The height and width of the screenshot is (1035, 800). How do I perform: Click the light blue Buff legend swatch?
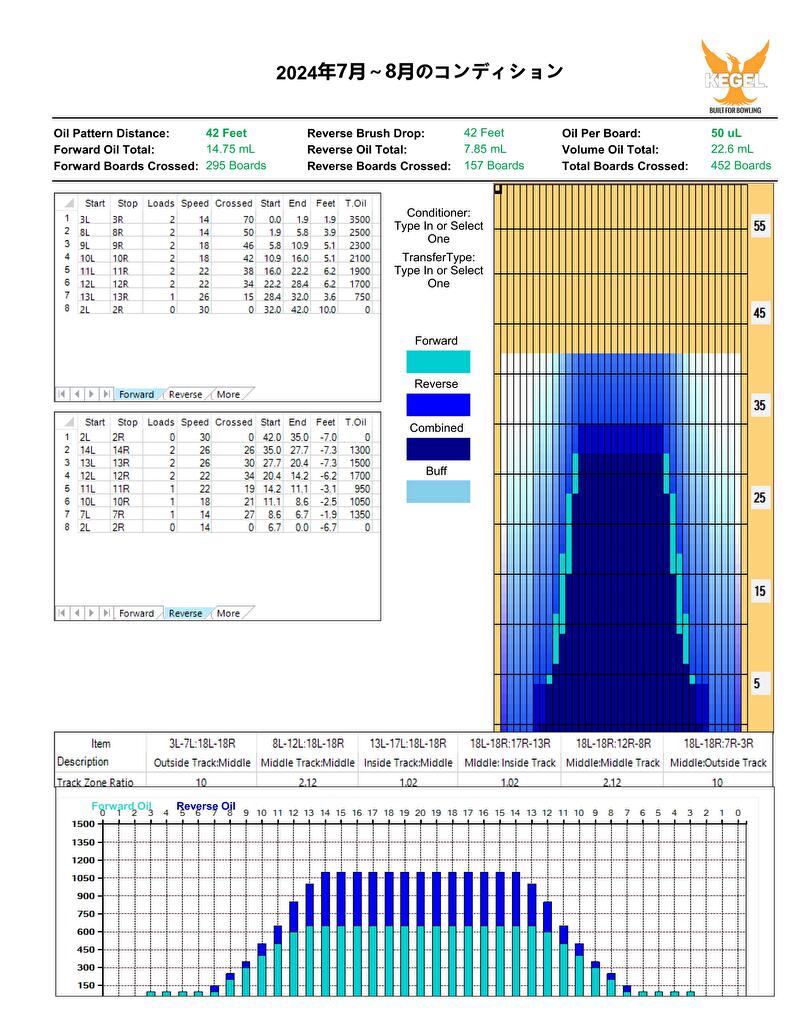(438, 492)
